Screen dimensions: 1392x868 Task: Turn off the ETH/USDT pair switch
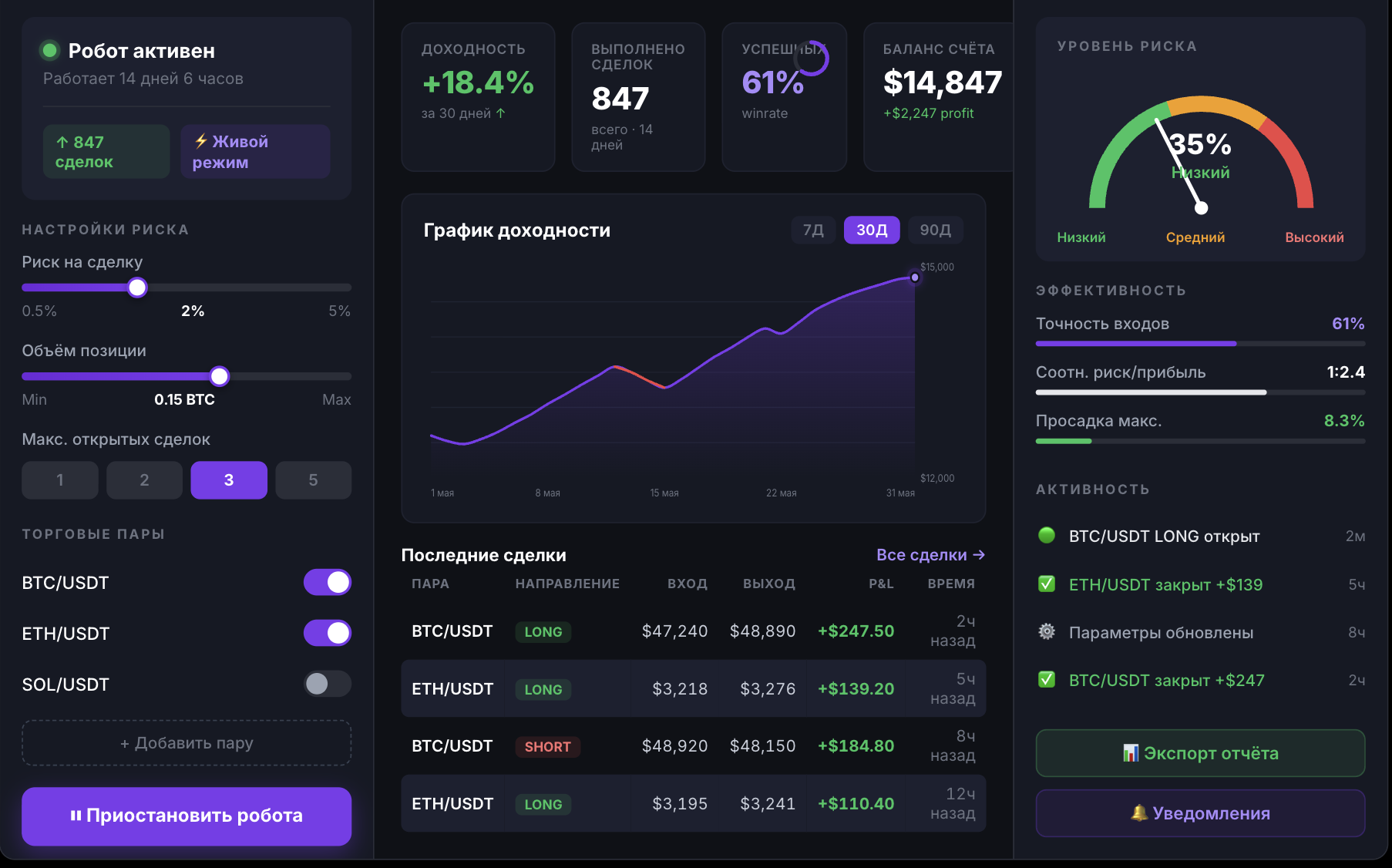[x=327, y=634]
